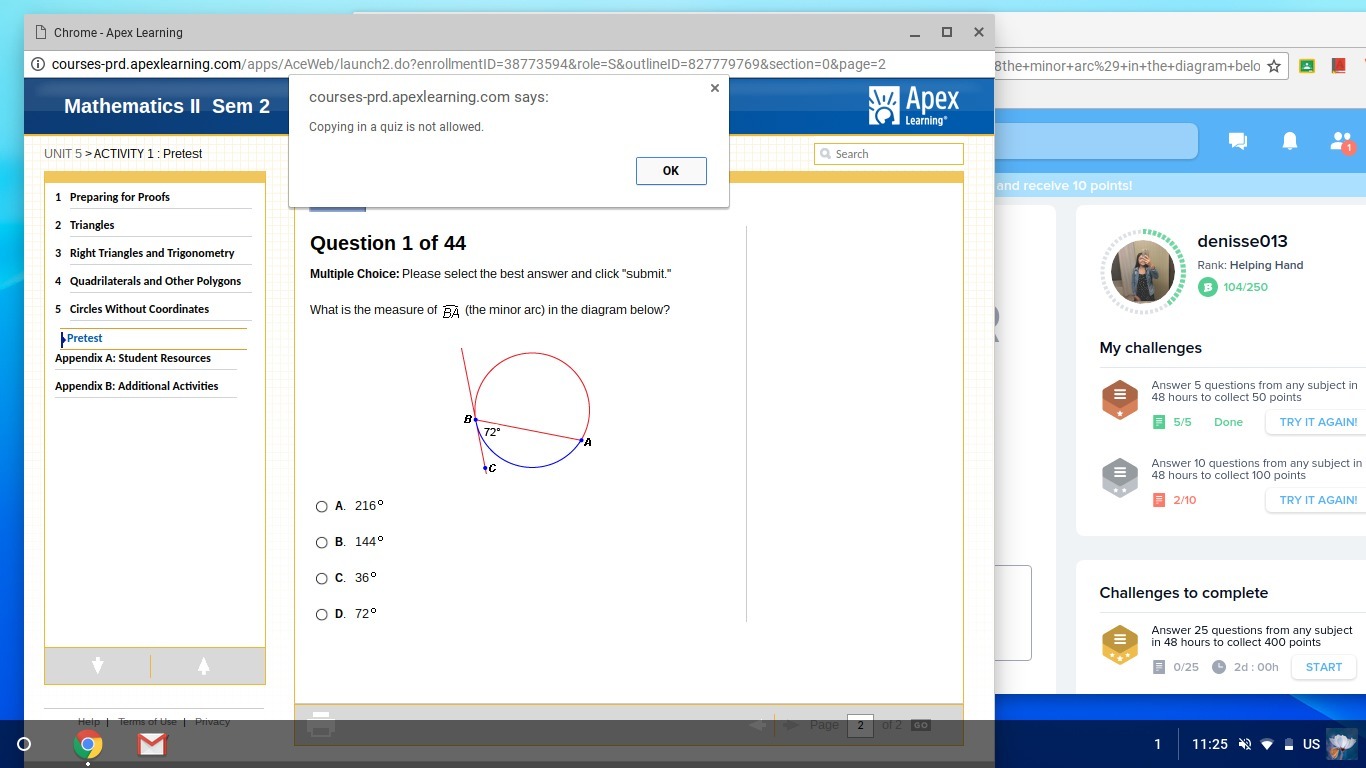Open notifications bell in background page

point(1290,141)
